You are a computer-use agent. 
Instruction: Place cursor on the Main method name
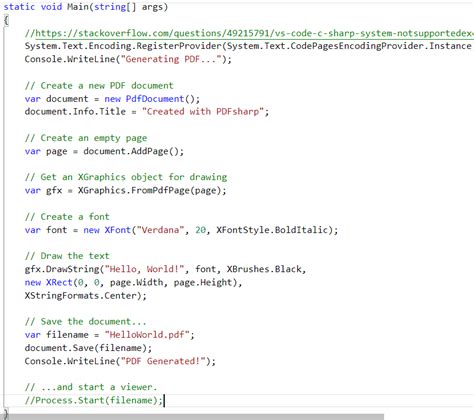pos(77,7)
